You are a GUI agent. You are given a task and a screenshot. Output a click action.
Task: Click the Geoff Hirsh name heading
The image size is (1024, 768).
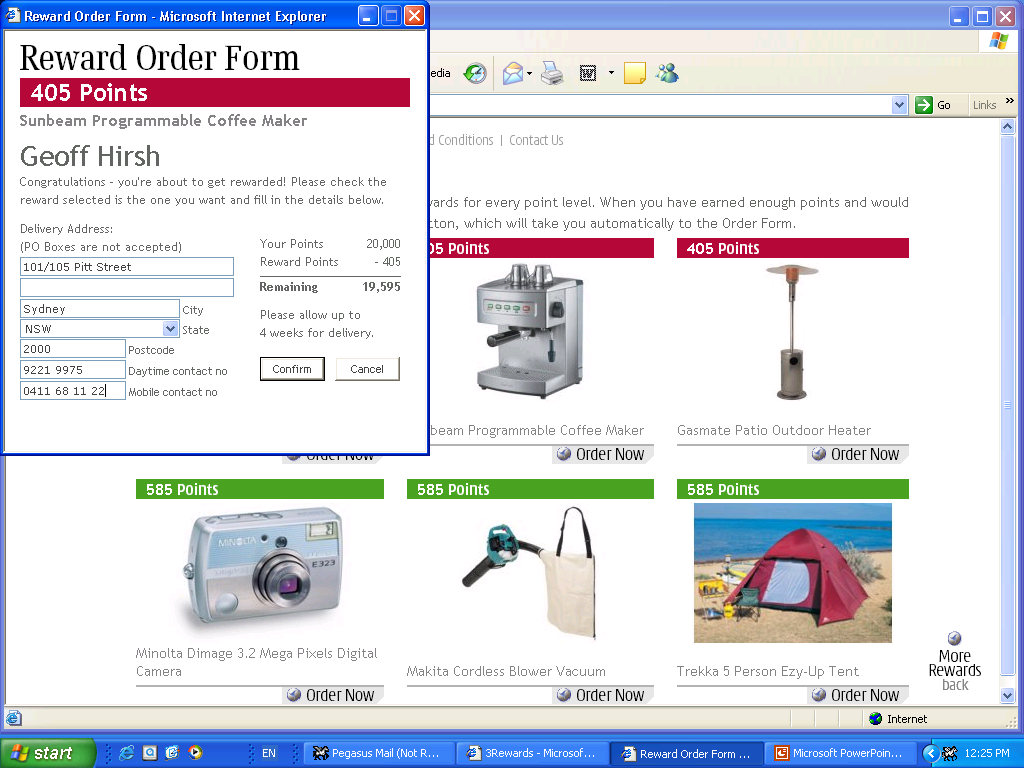coord(90,157)
